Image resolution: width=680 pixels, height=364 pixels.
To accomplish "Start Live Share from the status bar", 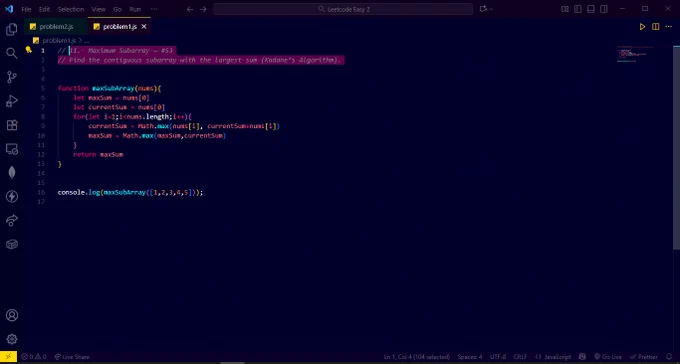I will (72, 357).
